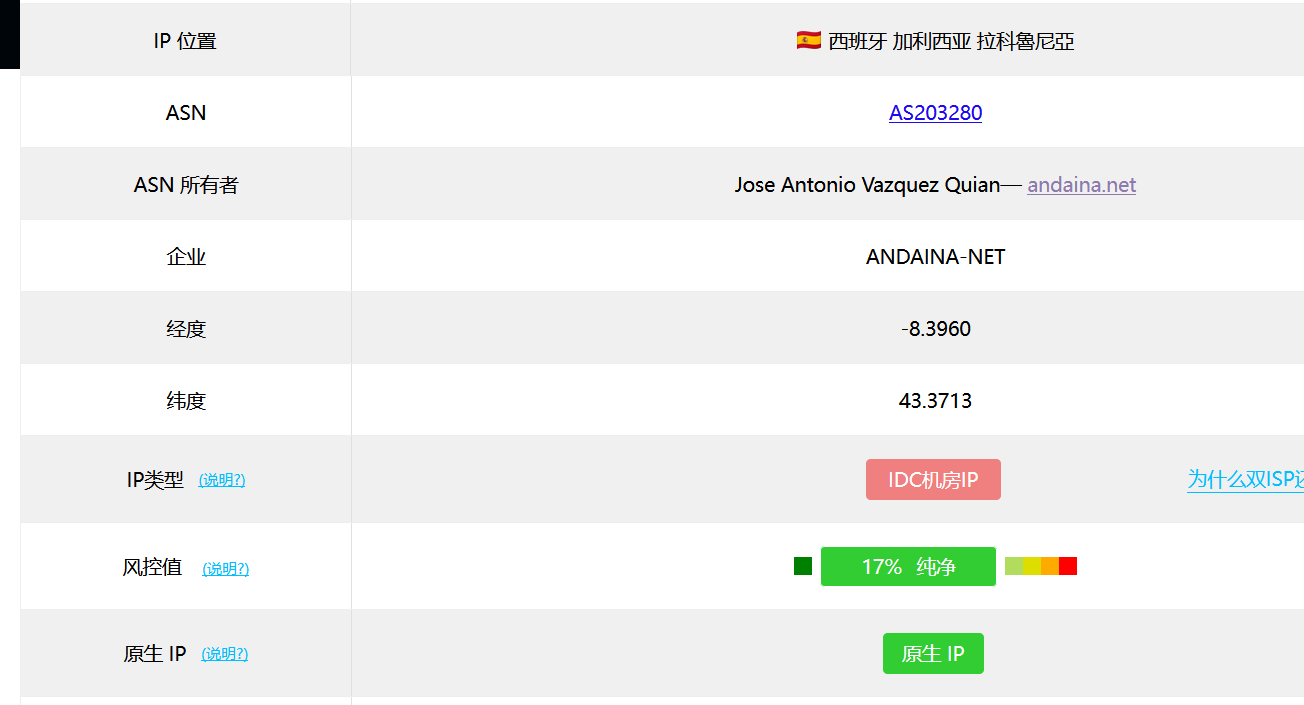
Task: Click the Spain flag icon
Action: click(809, 40)
